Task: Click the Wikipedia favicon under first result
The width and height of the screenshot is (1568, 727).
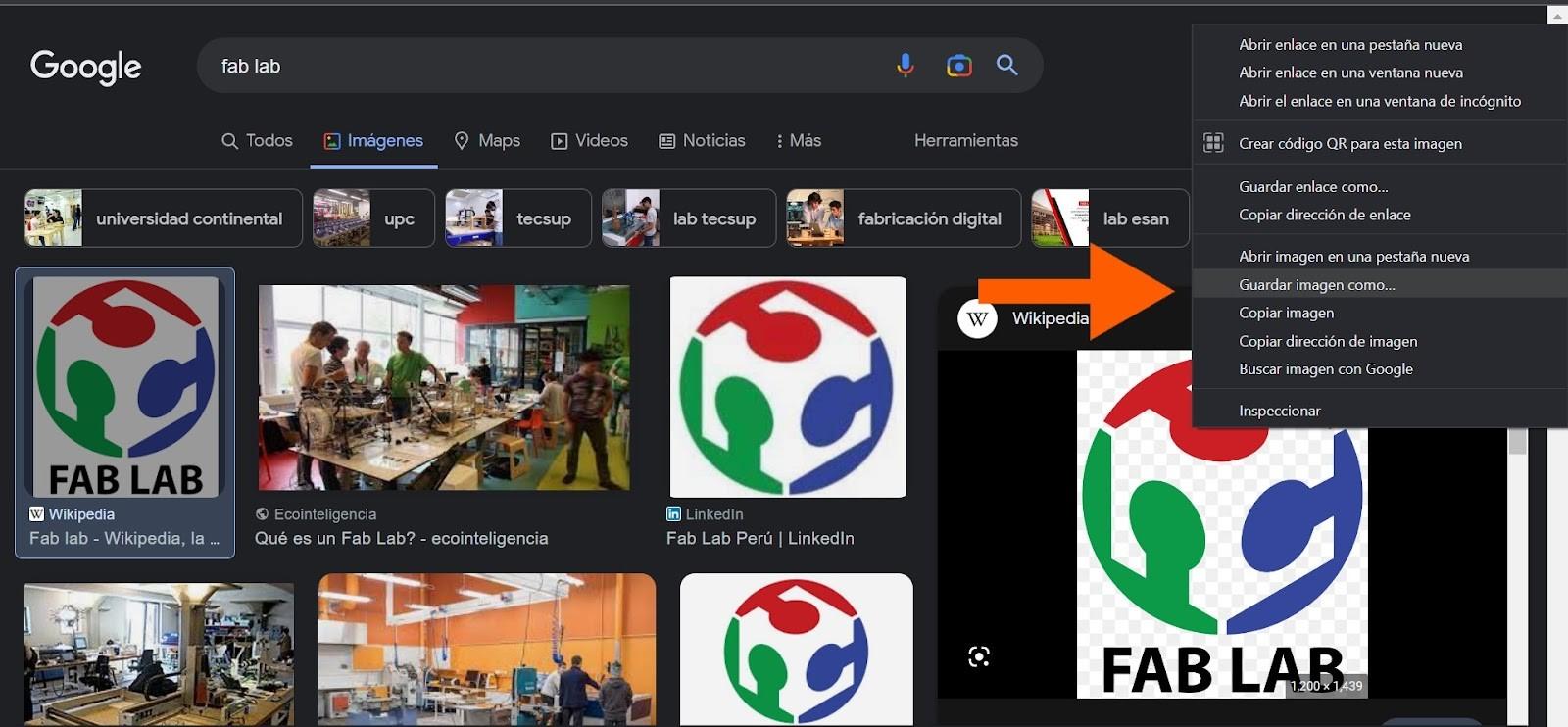Action: point(36,514)
